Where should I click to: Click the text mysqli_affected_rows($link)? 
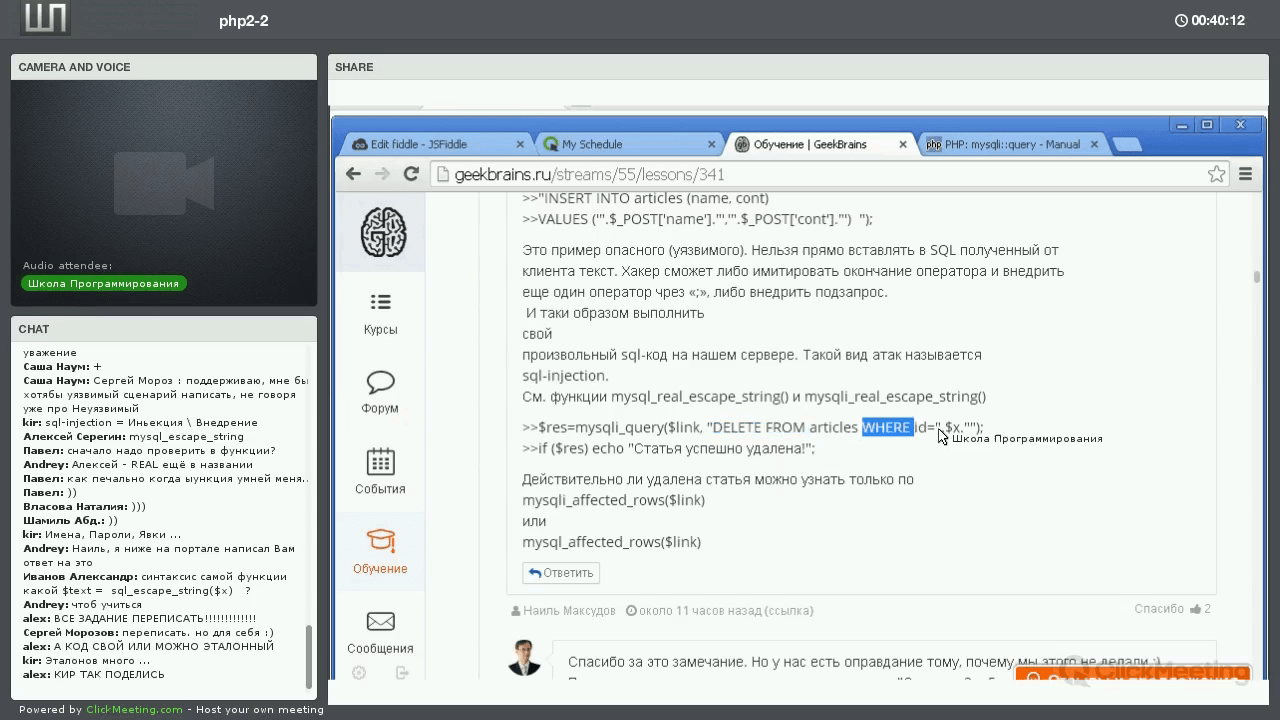pyautogui.click(x=613, y=500)
